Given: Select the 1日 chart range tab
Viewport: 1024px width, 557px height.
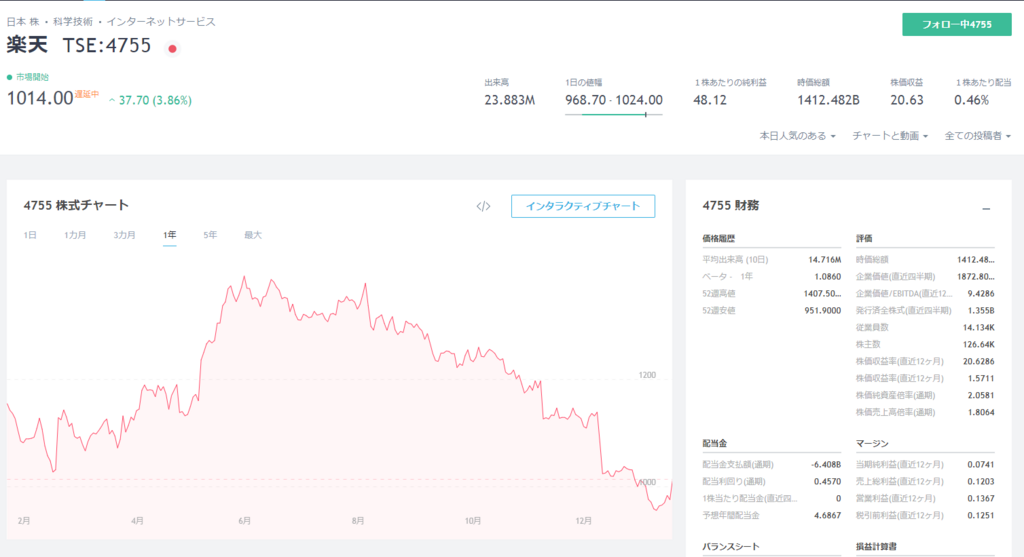Looking at the screenshot, I should [x=30, y=235].
